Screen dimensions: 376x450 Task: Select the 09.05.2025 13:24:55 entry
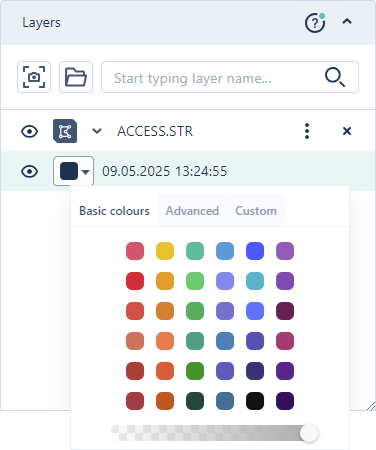pos(165,171)
